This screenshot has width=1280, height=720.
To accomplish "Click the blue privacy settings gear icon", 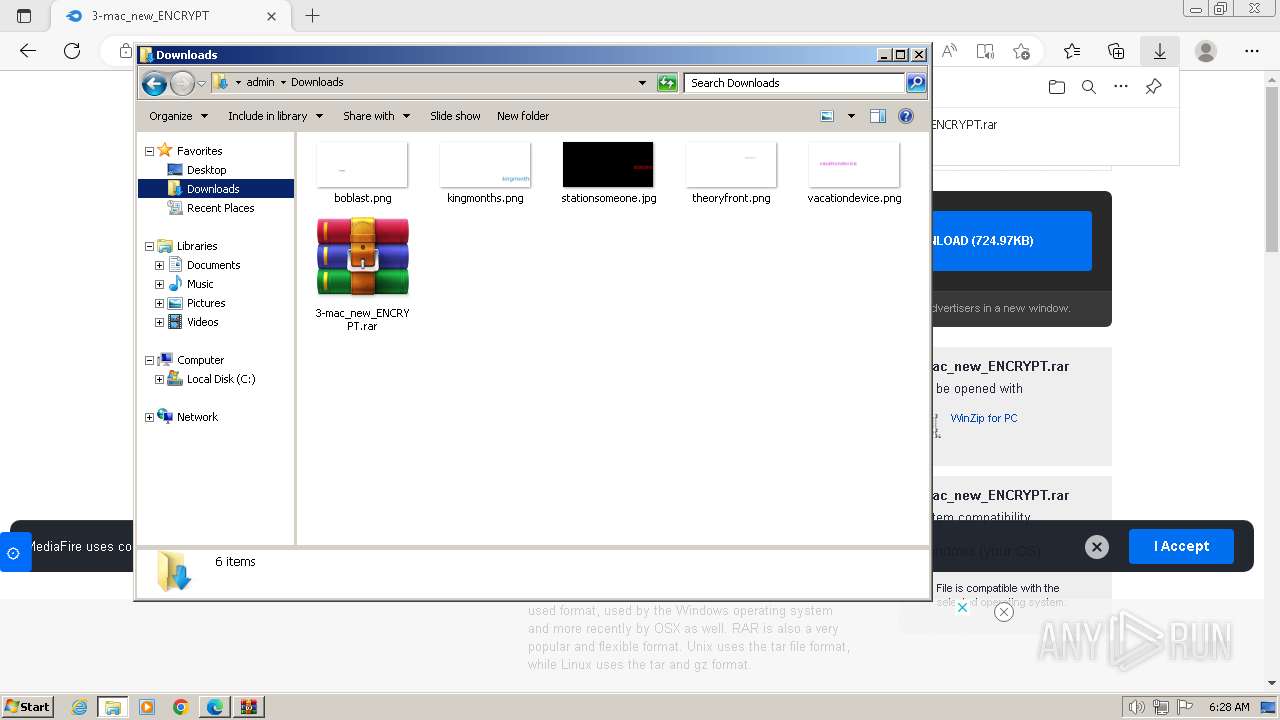I will coord(13,553).
